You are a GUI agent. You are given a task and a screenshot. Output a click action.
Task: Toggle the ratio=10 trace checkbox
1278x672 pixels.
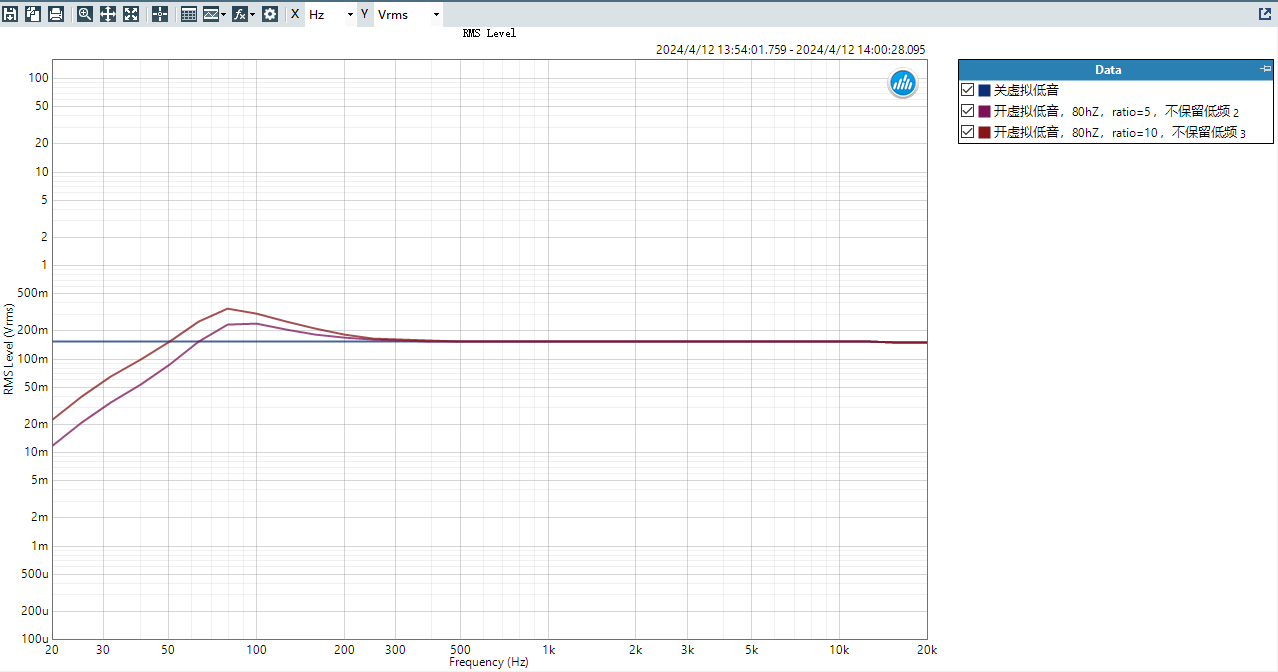967,132
